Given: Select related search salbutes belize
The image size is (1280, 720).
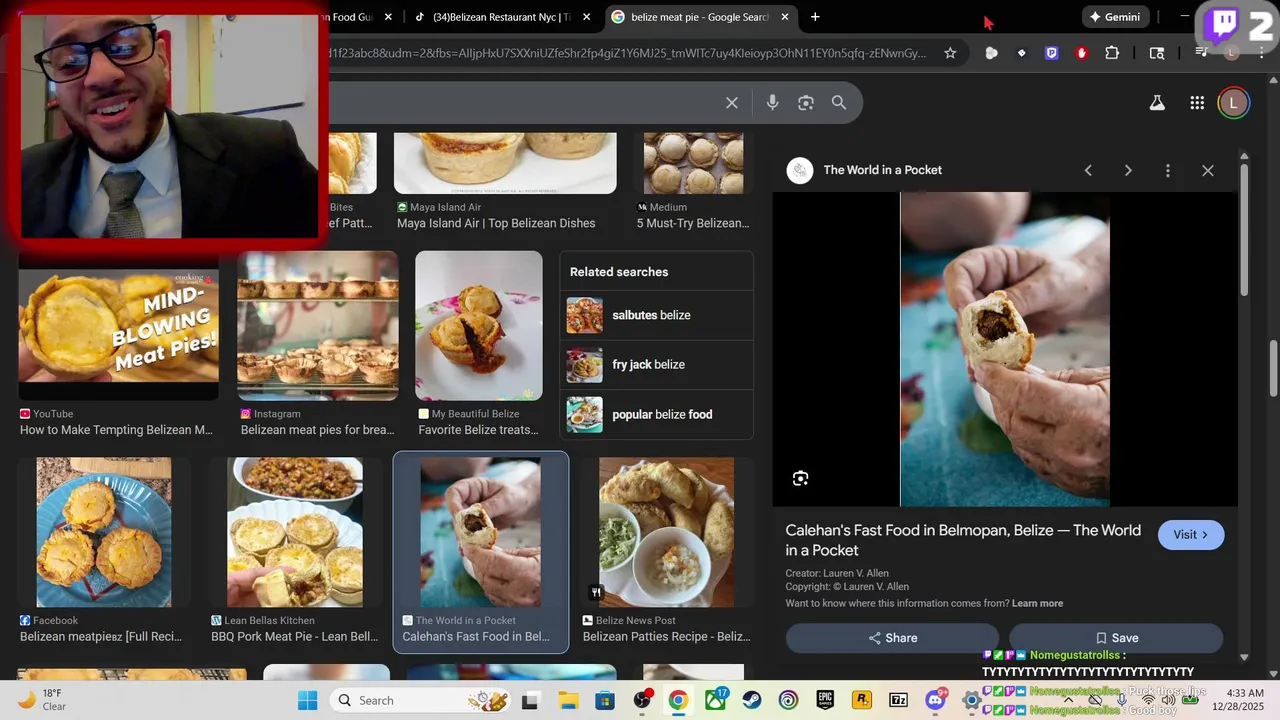Looking at the screenshot, I should 656,315.
